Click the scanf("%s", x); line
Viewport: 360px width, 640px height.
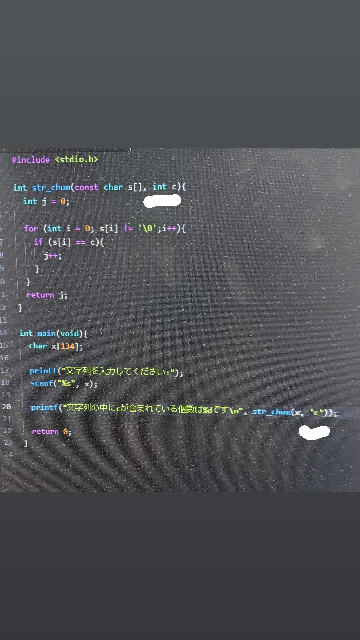tap(64, 384)
